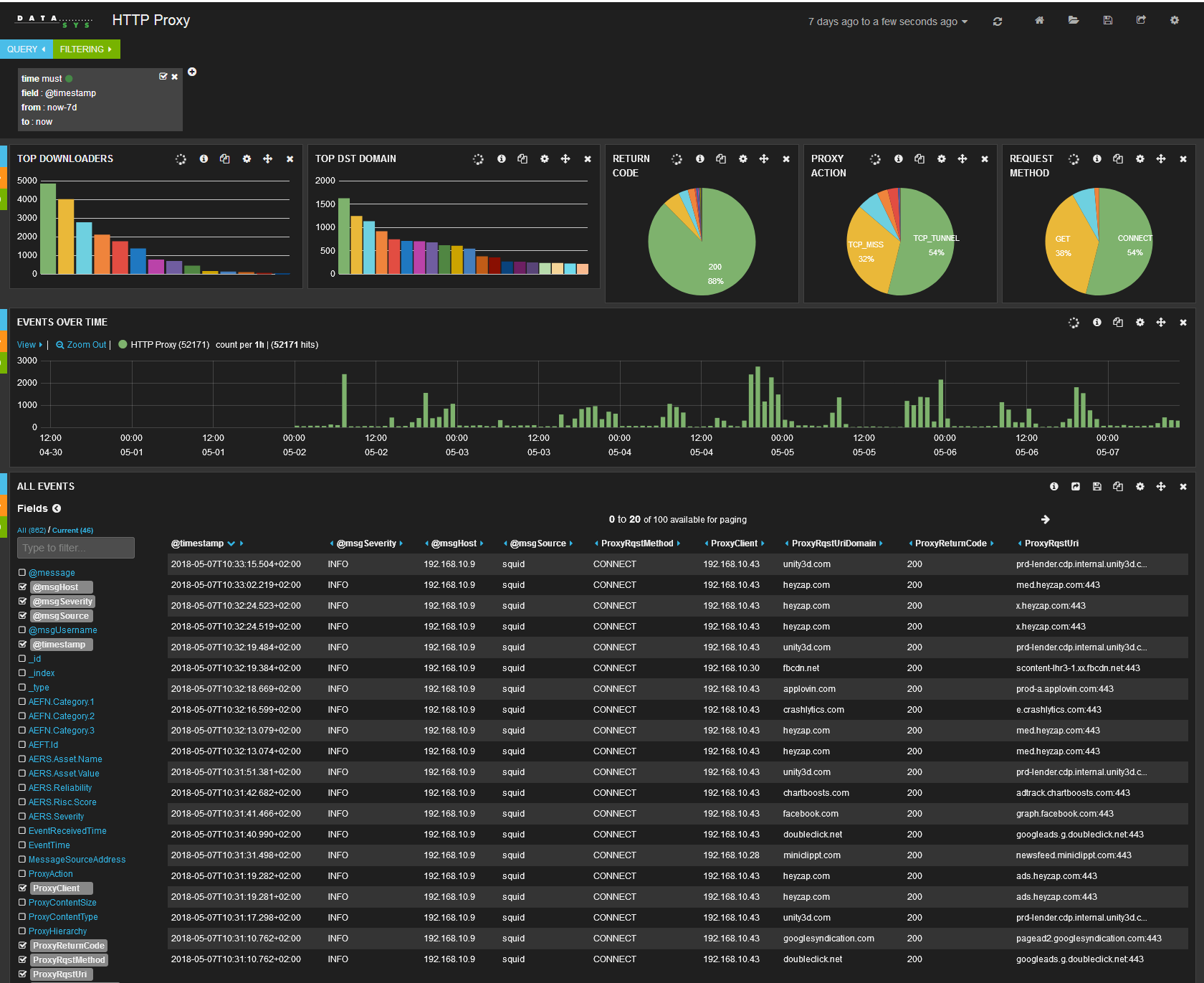Configure Events Over Time panel gear
This screenshot has width=1204, height=983.
(x=1140, y=322)
